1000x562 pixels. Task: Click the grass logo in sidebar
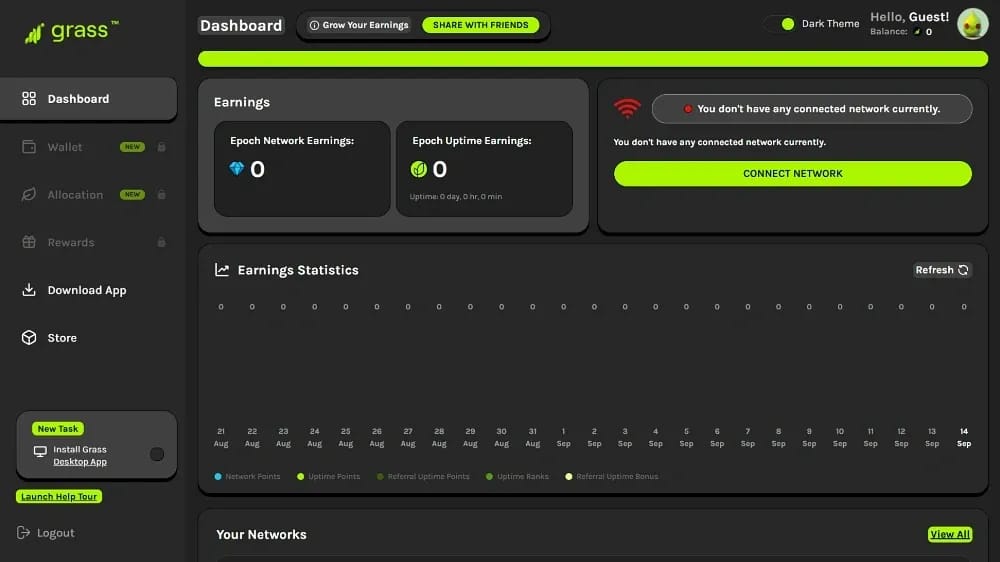point(71,31)
